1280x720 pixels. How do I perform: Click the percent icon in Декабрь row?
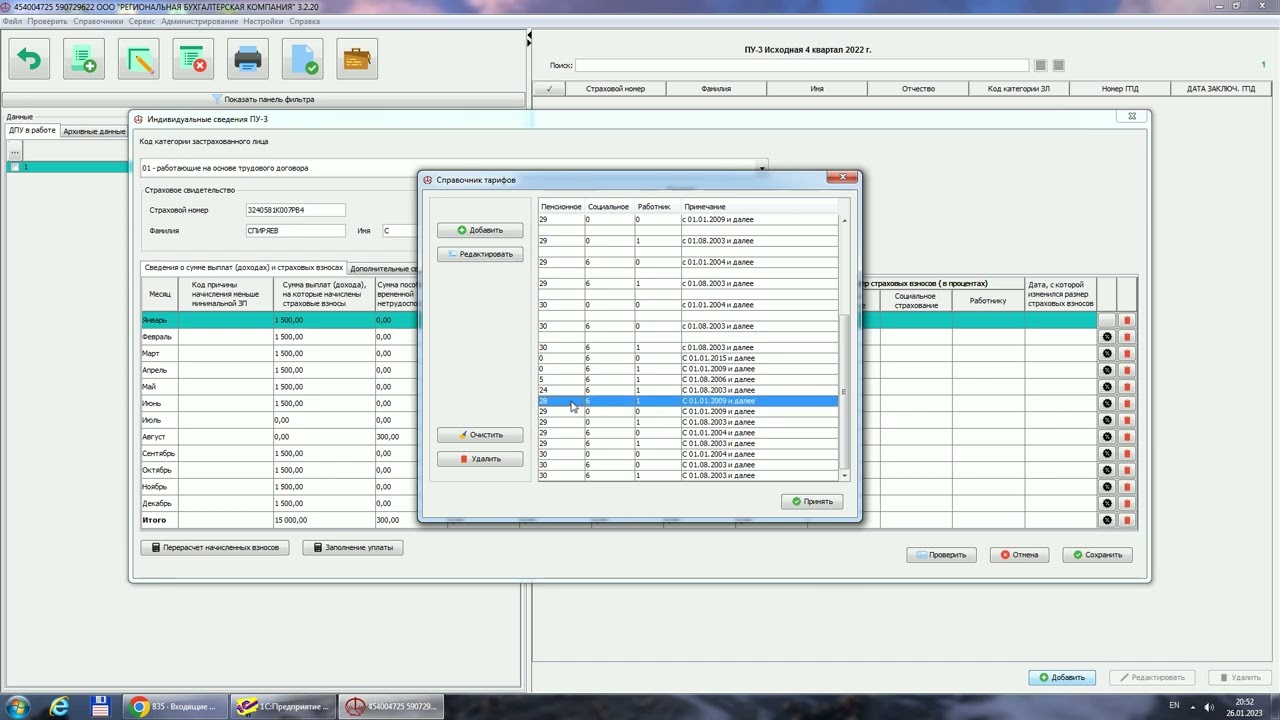[x=1107, y=504]
